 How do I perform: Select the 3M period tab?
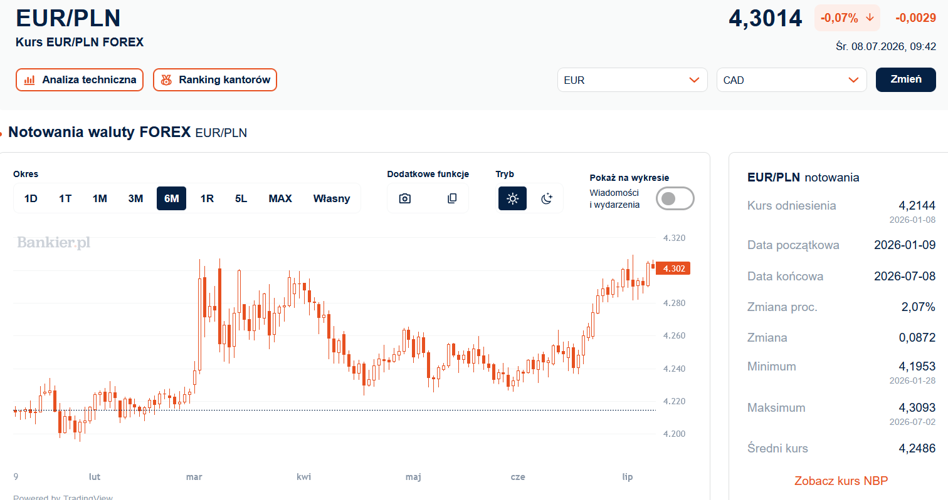pos(135,198)
